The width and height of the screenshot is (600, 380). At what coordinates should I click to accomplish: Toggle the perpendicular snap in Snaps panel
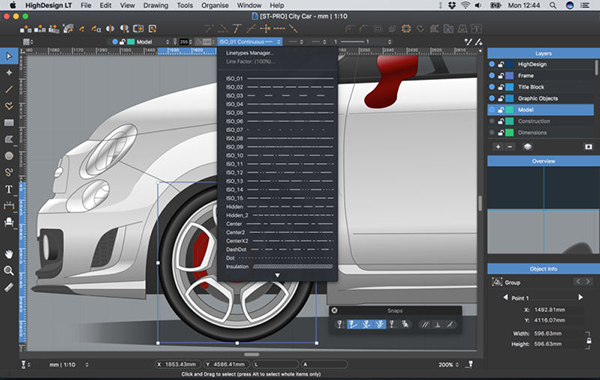(437, 325)
